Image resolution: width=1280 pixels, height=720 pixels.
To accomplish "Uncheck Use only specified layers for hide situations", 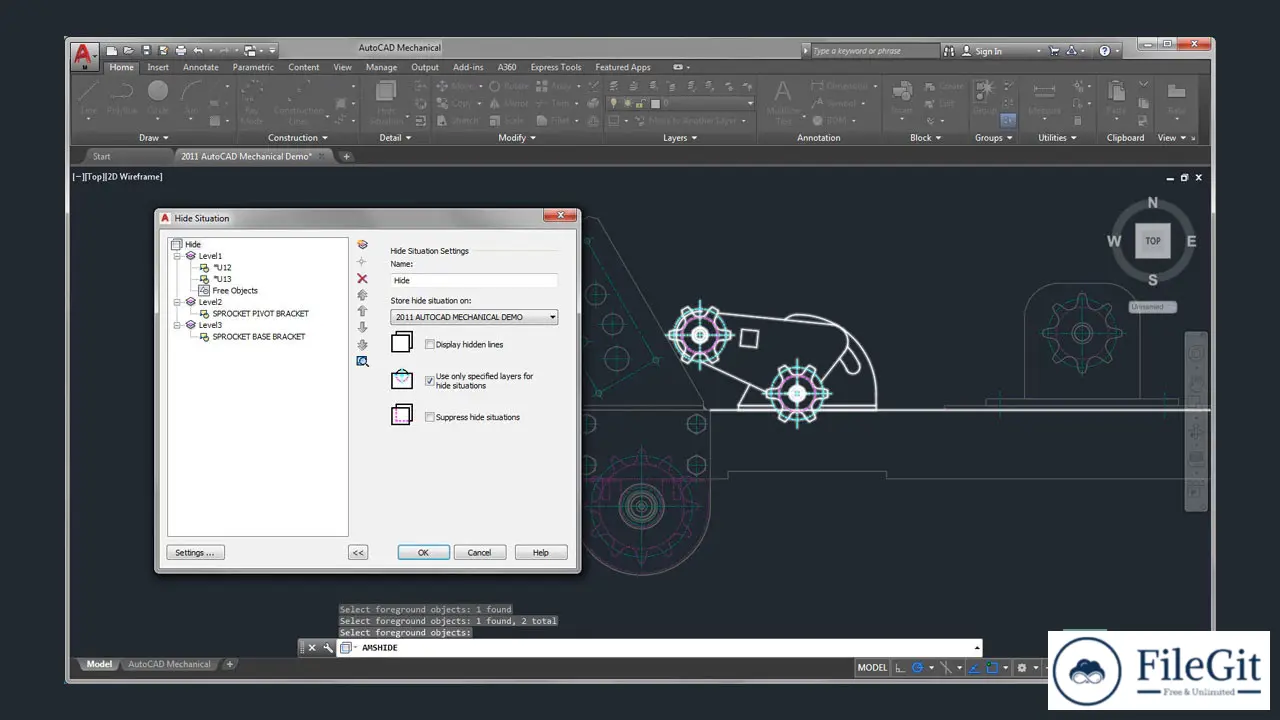I will pos(430,381).
